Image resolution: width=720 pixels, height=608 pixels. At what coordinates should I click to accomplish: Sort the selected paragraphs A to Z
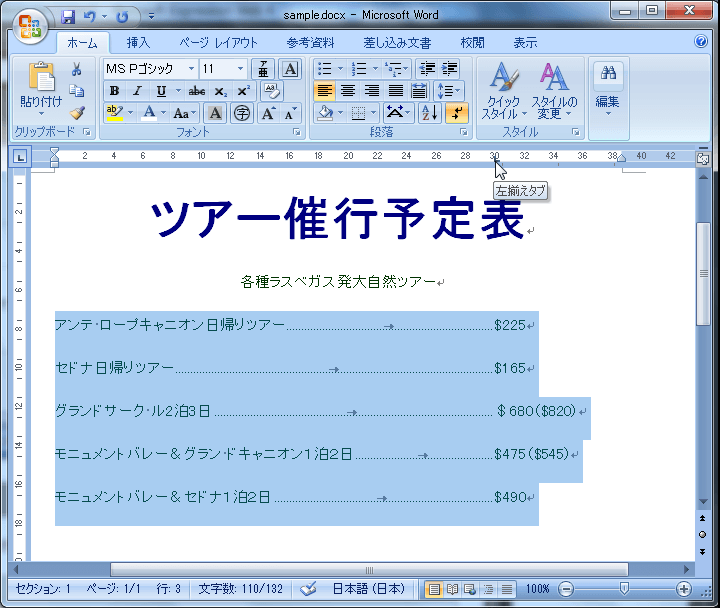click(430, 113)
